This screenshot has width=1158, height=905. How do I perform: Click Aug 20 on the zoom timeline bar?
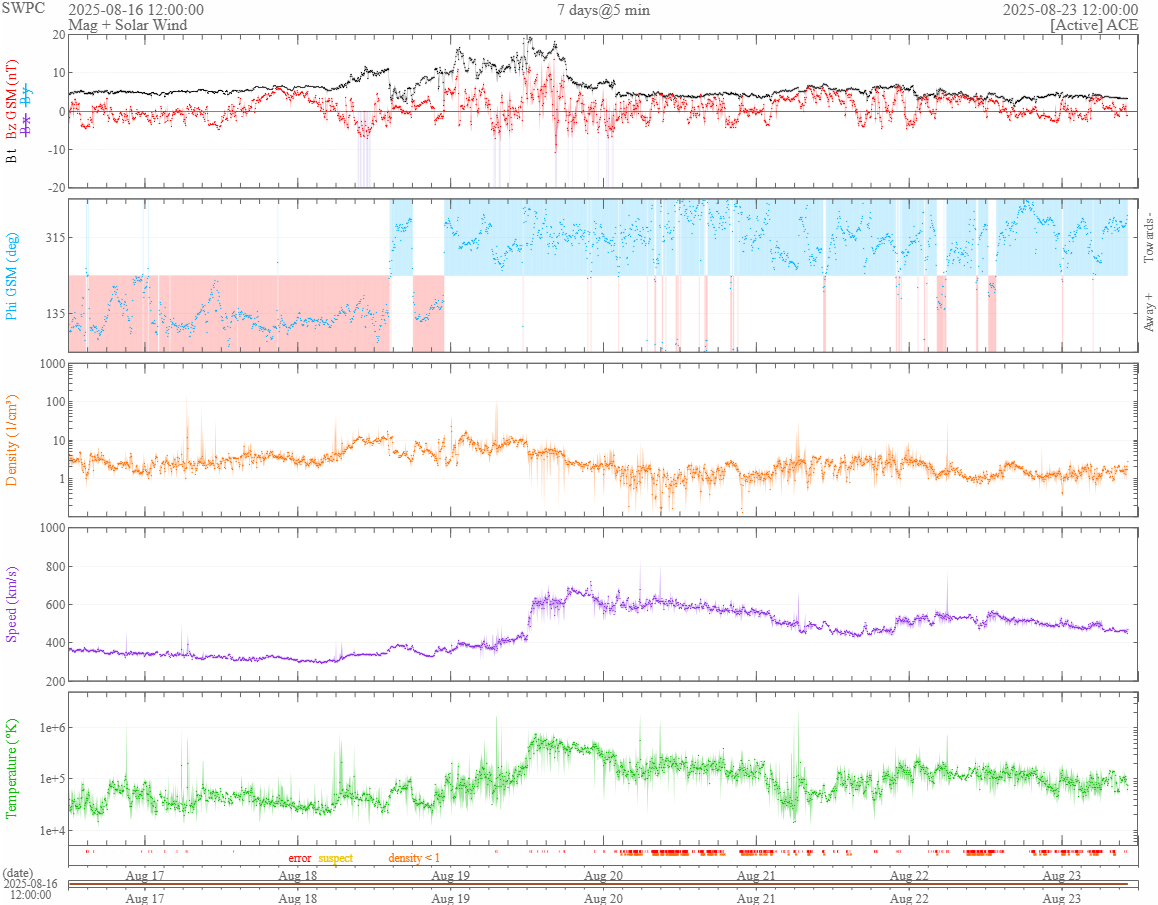click(603, 898)
